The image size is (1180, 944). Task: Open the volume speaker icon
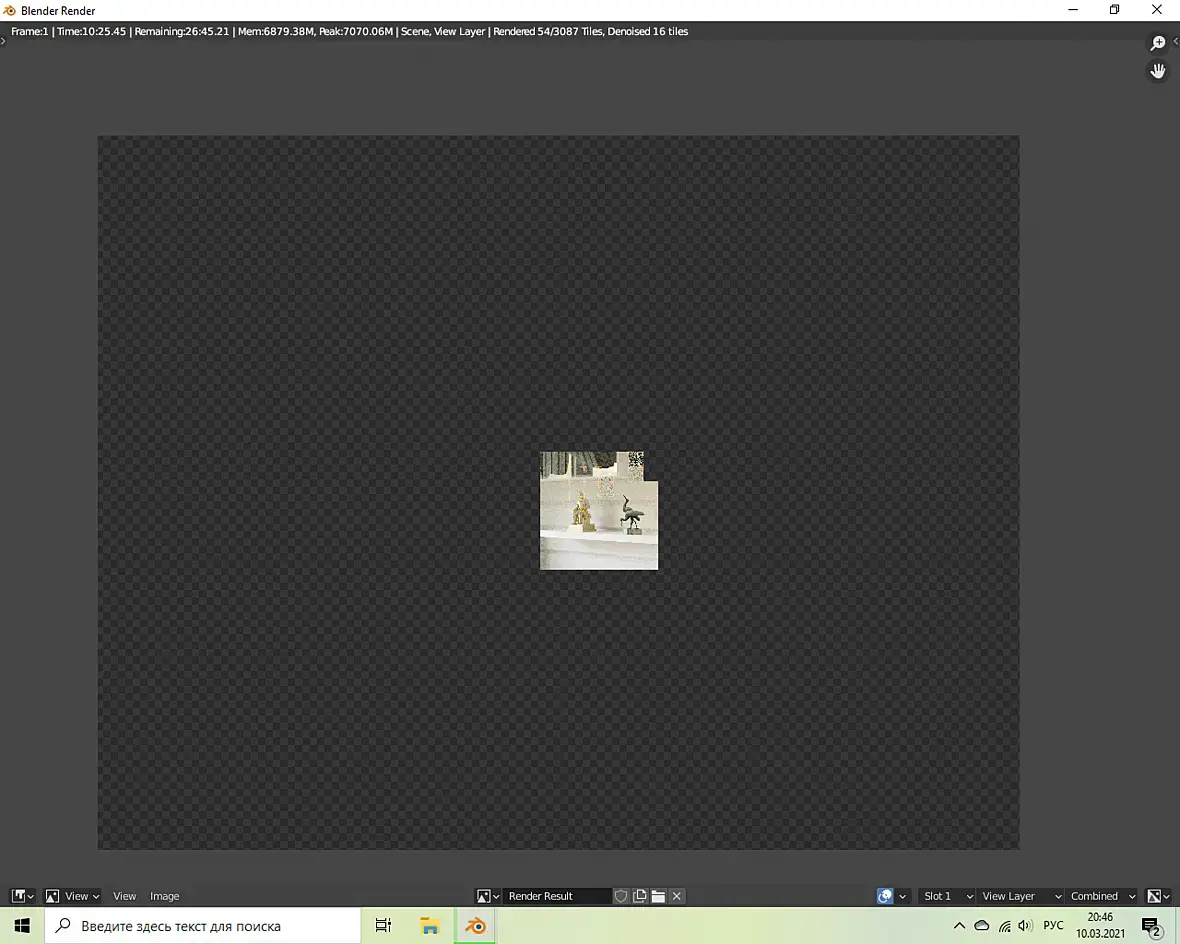coord(1025,926)
